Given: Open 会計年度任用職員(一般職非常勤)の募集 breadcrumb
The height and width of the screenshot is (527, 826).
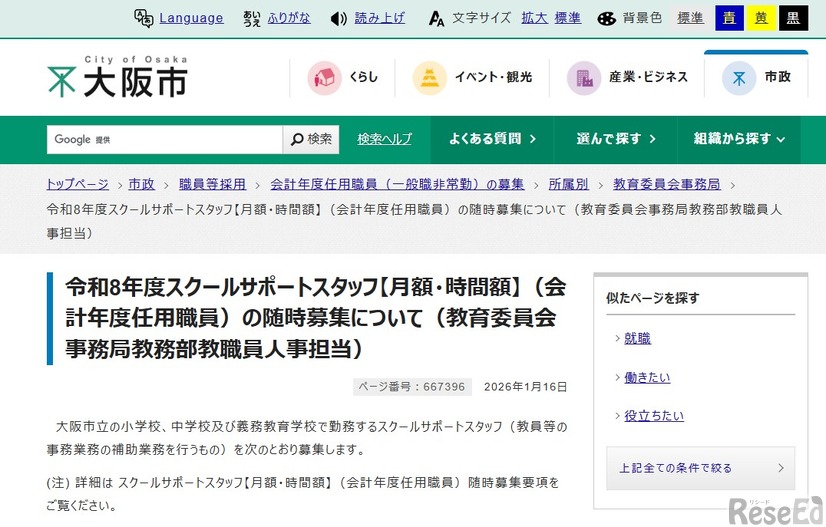Looking at the screenshot, I should click(x=397, y=184).
